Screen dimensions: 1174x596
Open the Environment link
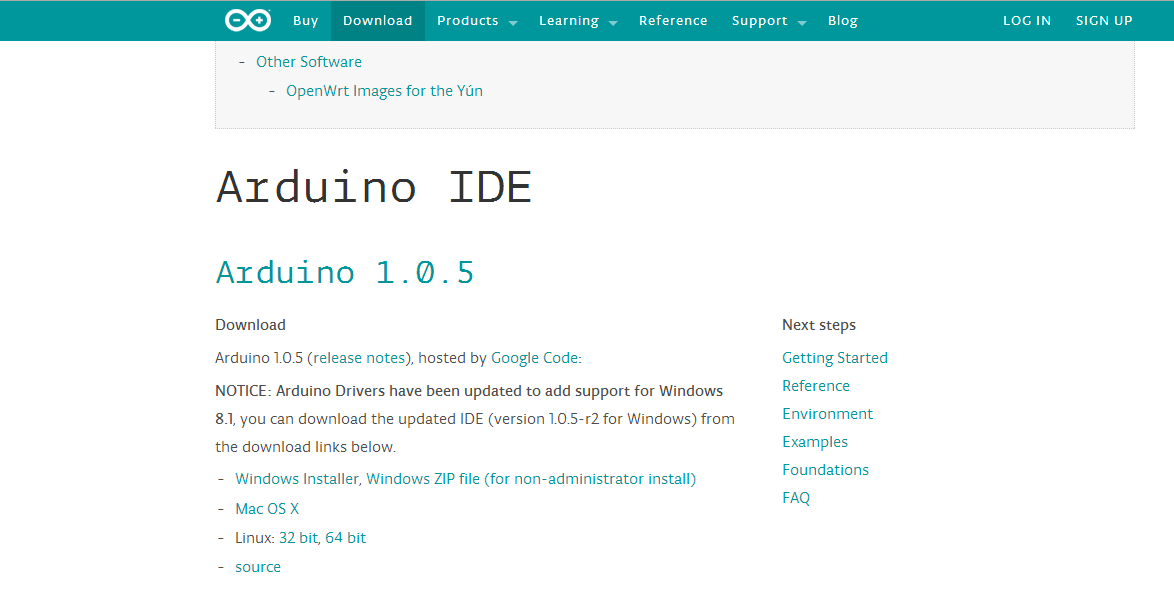pos(828,414)
